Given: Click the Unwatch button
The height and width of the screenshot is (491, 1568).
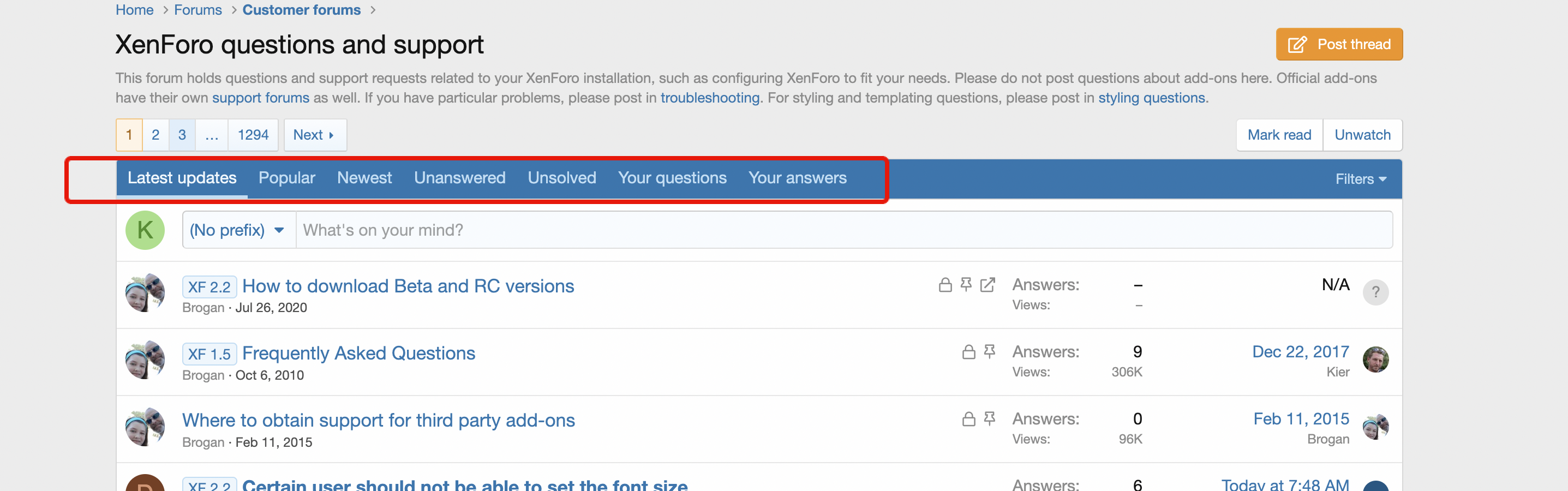Looking at the screenshot, I should click(x=1362, y=135).
